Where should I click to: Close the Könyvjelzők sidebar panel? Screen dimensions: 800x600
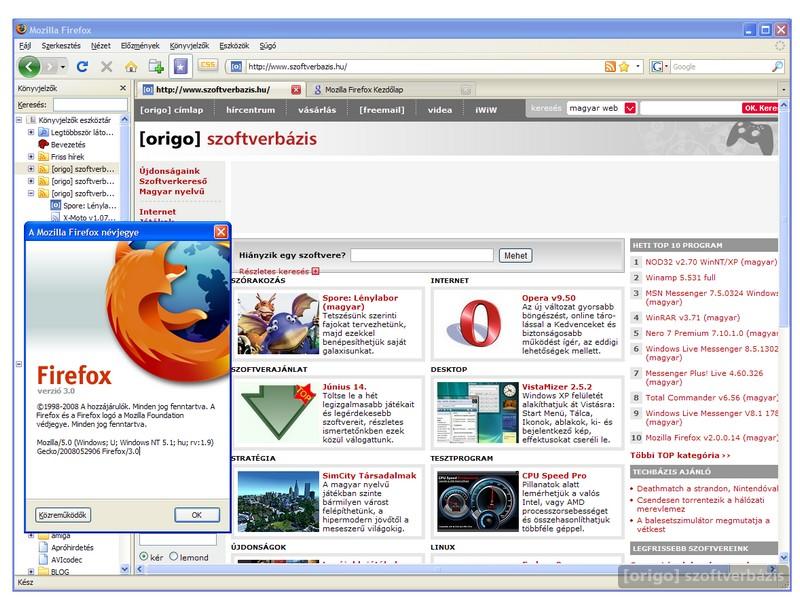pyautogui.click(x=122, y=88)
